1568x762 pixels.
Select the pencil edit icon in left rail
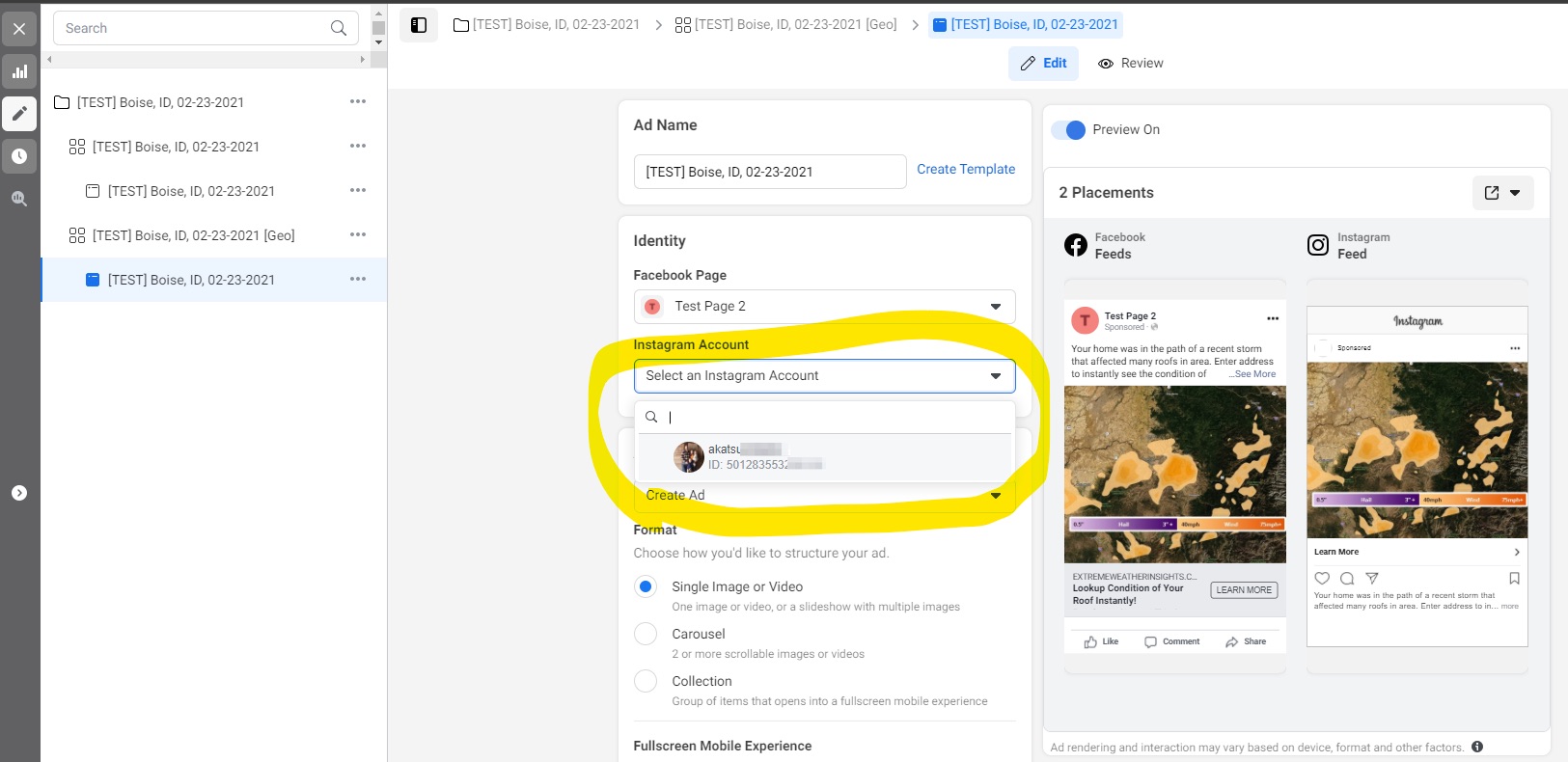19,114
